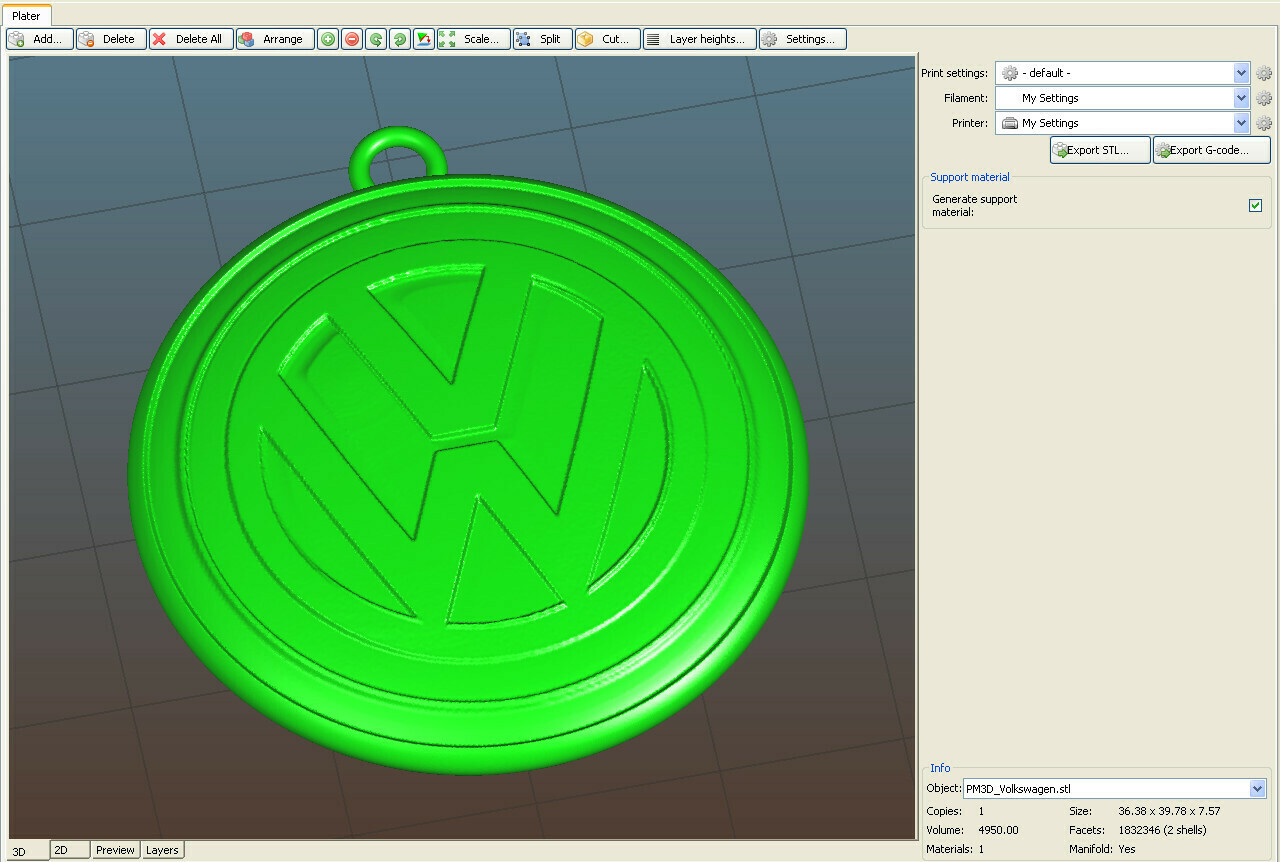Click the Export STL button
Image resolution: width=1280 pixels, height=862 pixels.
[x=1100, y=150]
